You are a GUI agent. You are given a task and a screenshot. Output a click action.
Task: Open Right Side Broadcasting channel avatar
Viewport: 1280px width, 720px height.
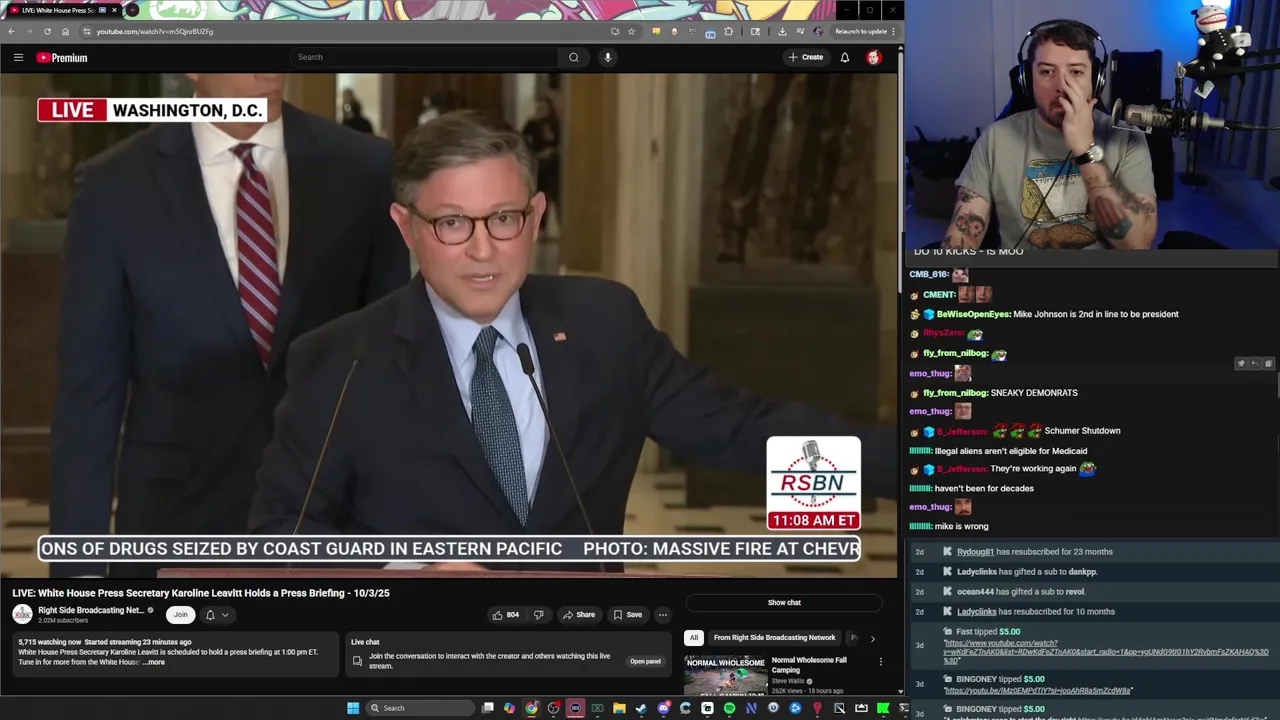click(22, 614)
